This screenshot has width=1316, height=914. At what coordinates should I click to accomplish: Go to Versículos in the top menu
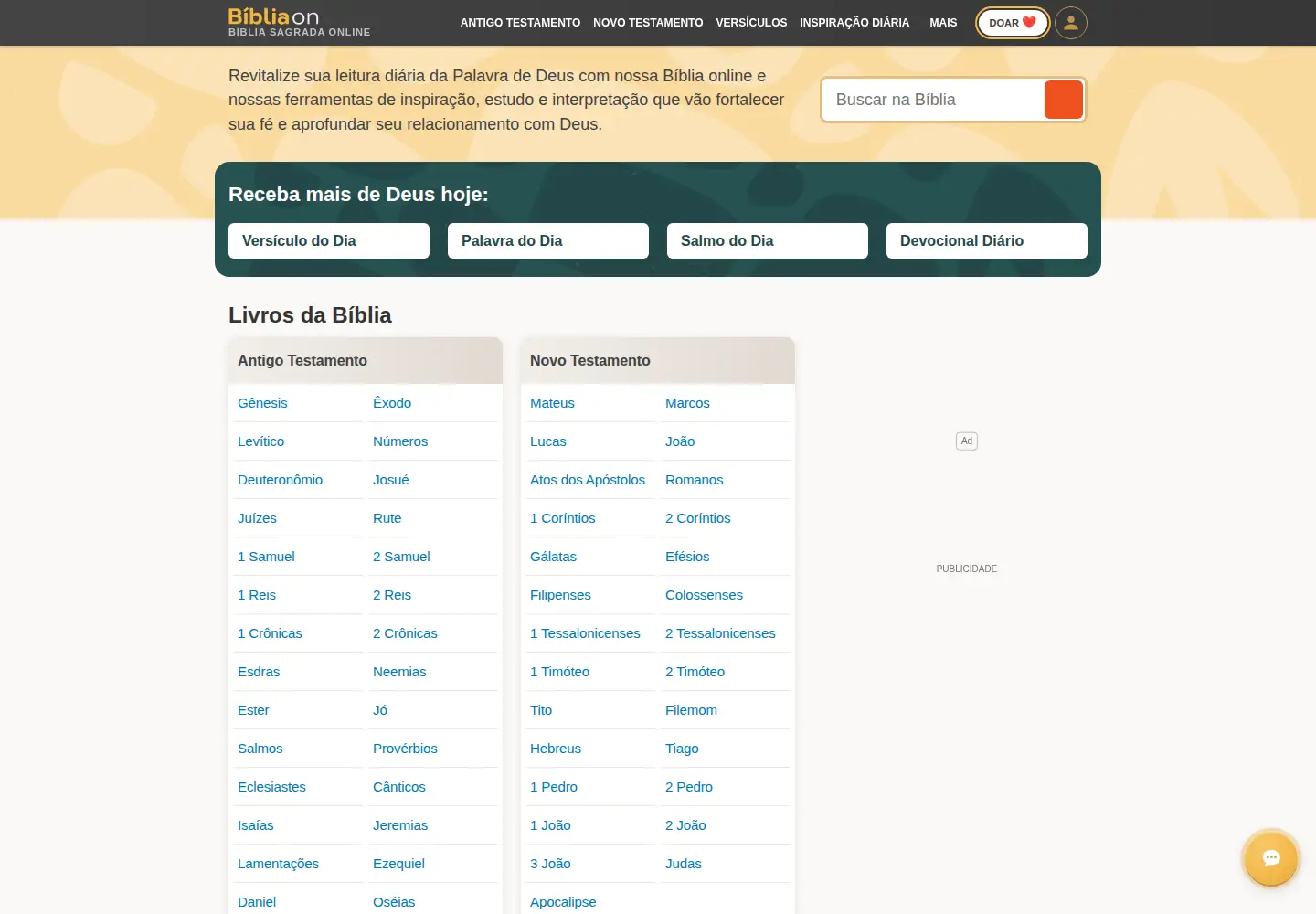(x=751, y=23)
